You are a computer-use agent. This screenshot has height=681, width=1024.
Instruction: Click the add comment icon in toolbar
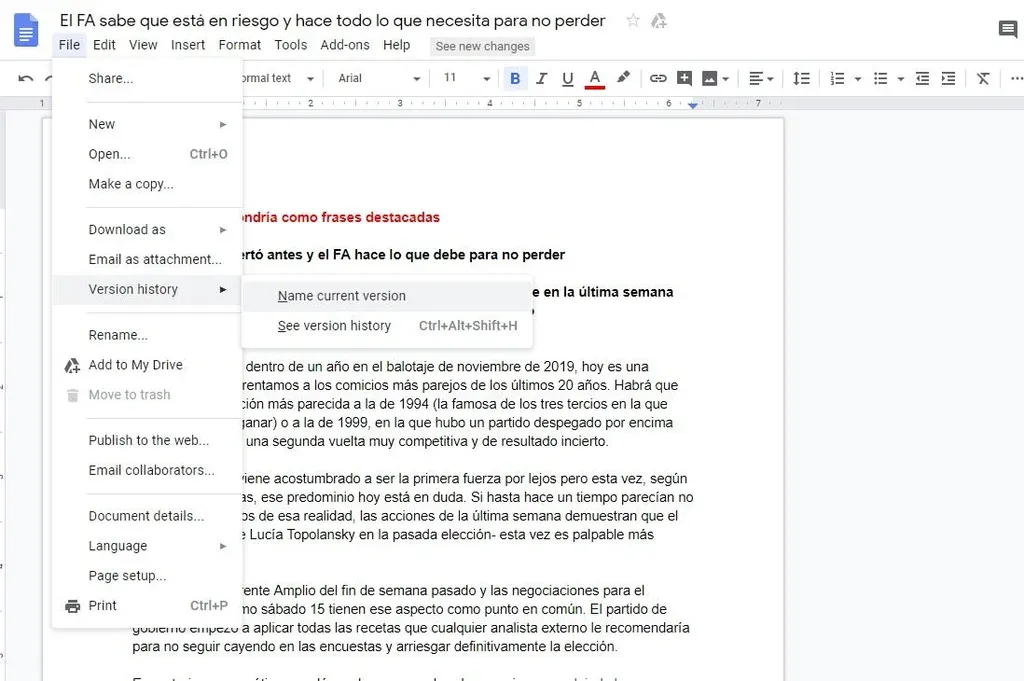coord(684,78)
